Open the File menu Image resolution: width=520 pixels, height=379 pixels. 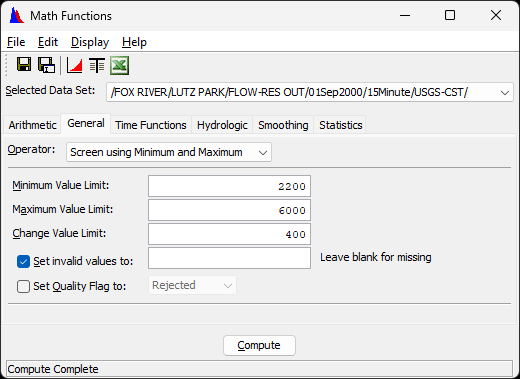tap(16, 42)
